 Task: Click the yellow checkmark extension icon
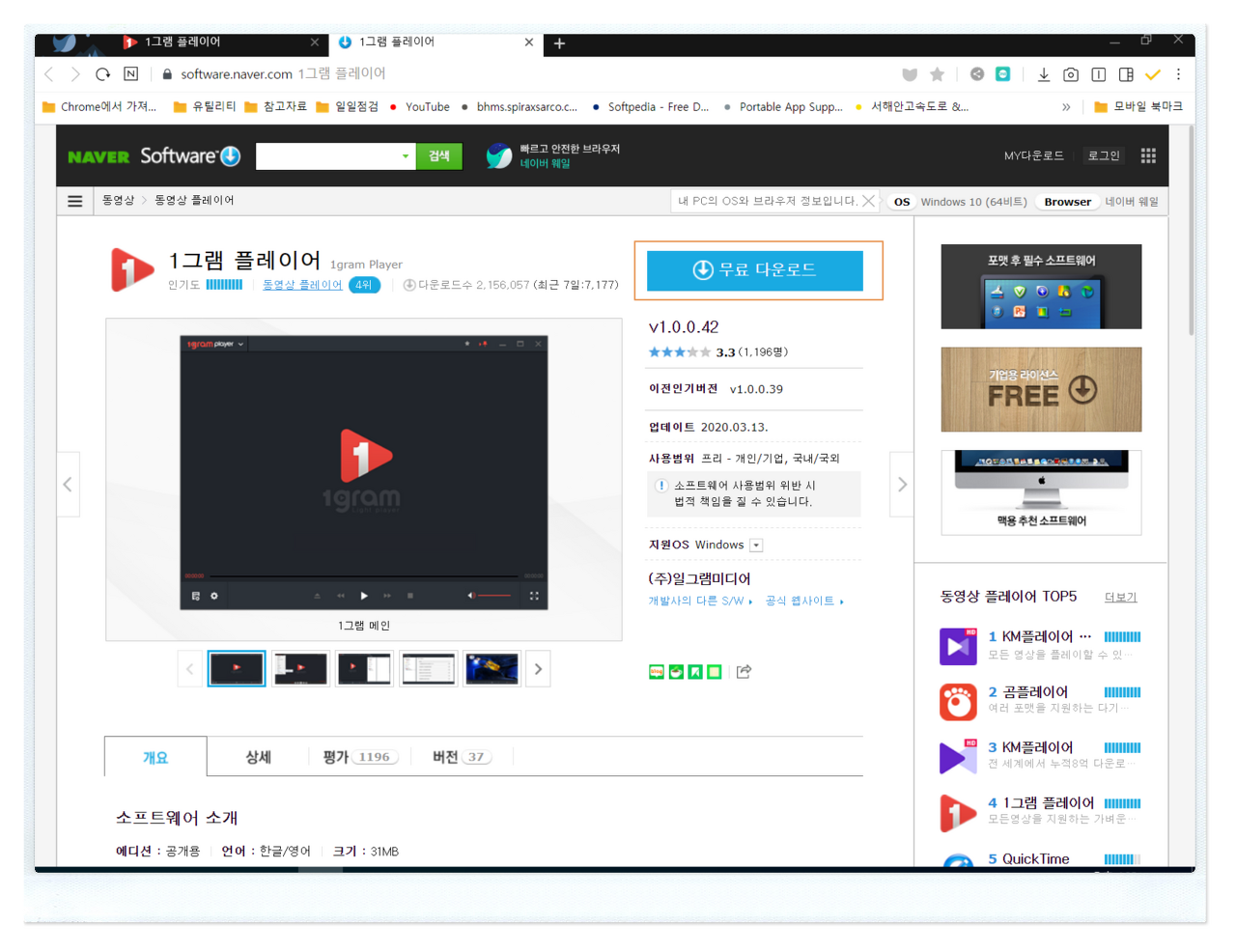1153,74
